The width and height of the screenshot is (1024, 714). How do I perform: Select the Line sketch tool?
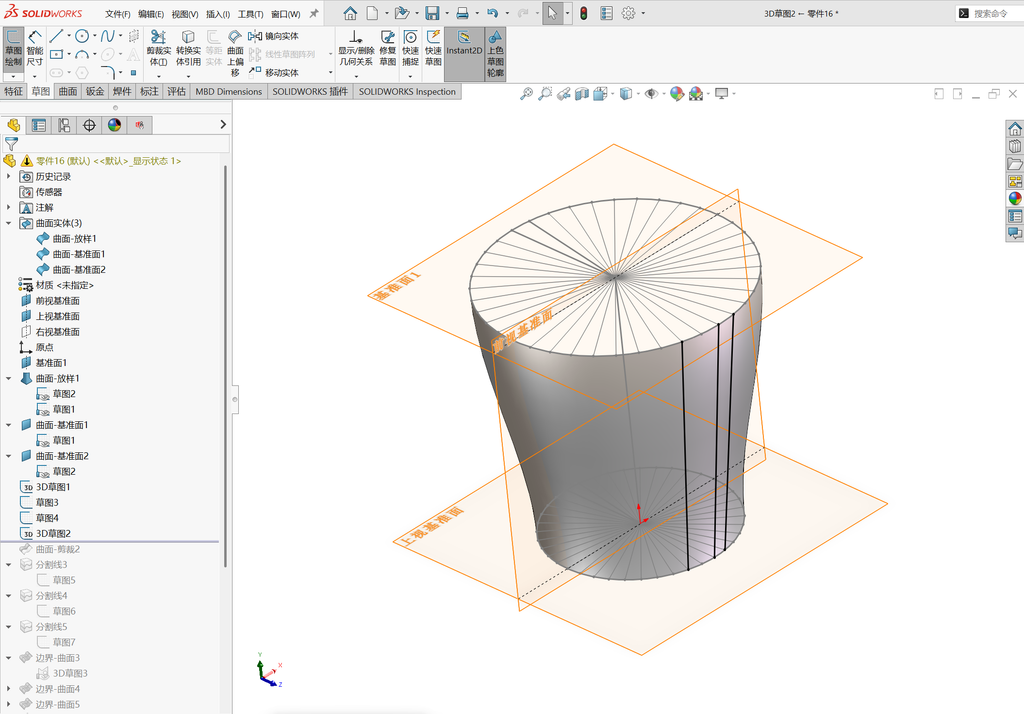[x=56, y=36]
